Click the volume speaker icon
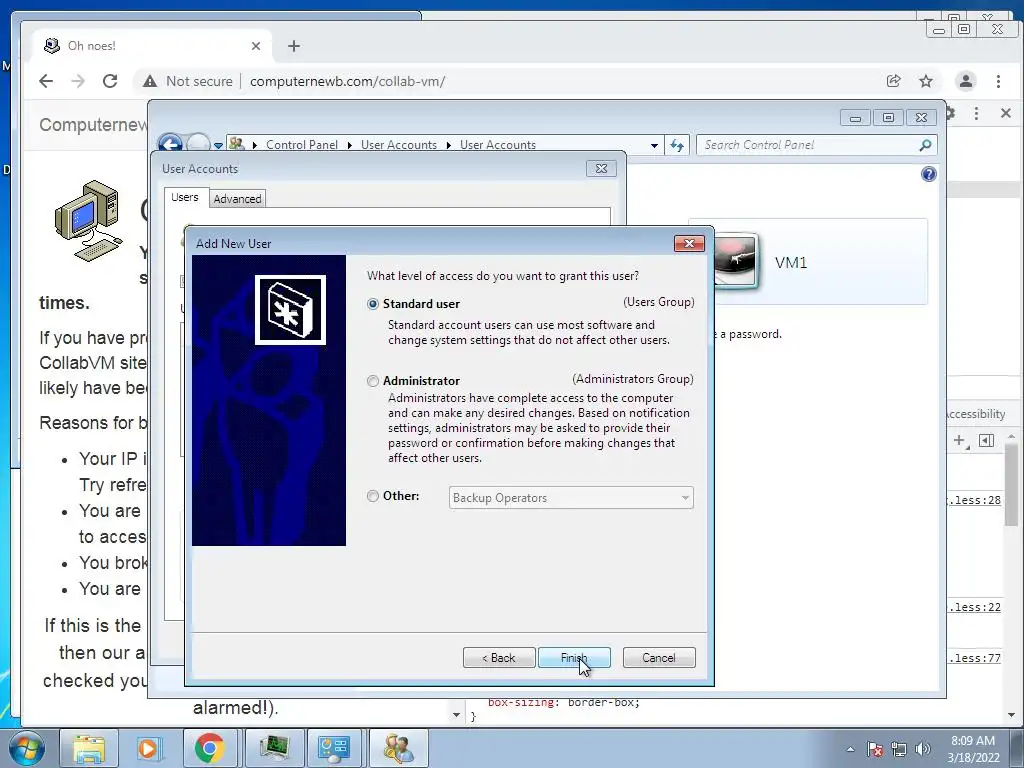The image size is (1024, 768). click(923, 749)
